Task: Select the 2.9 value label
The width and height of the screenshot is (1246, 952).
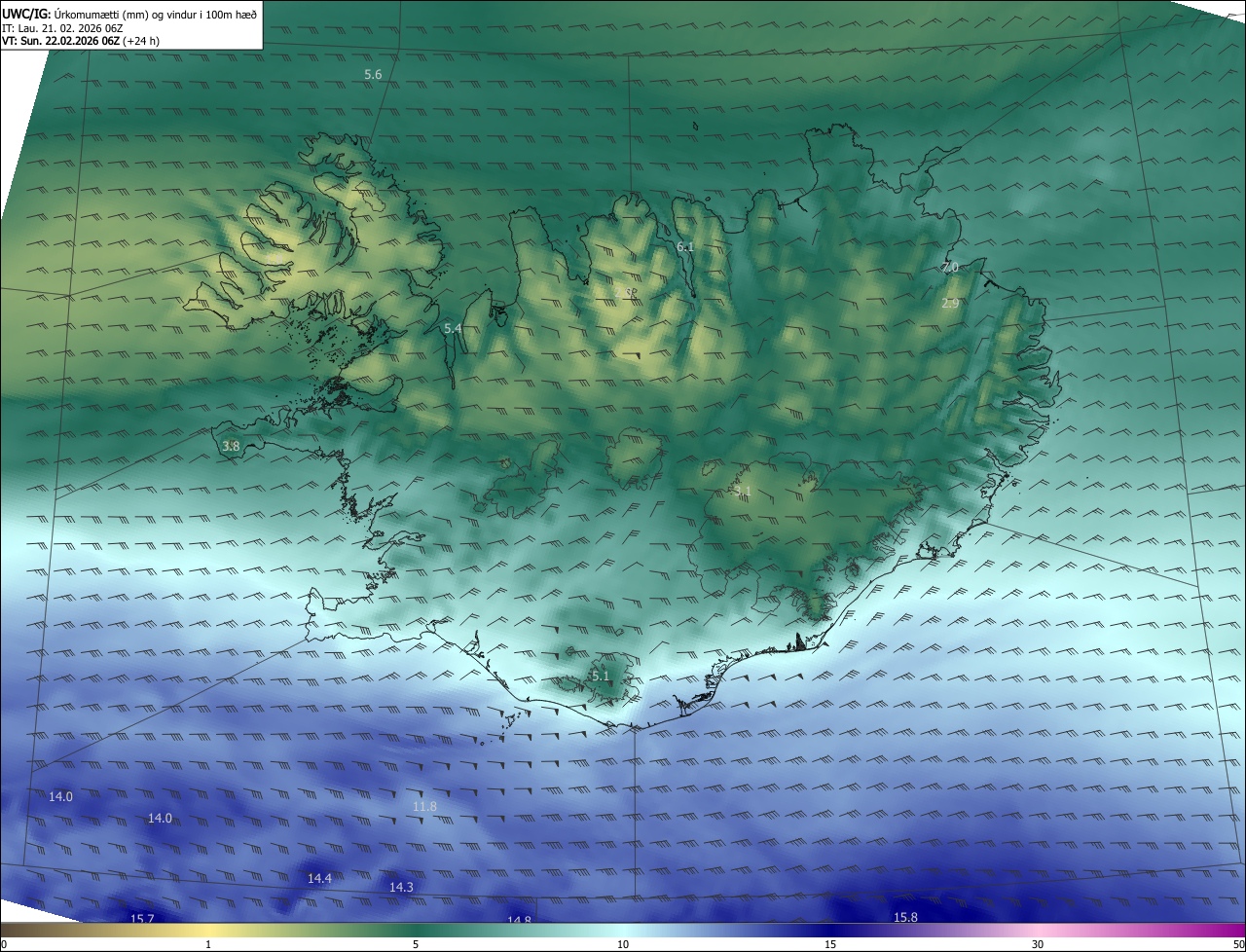Action: 950,304
